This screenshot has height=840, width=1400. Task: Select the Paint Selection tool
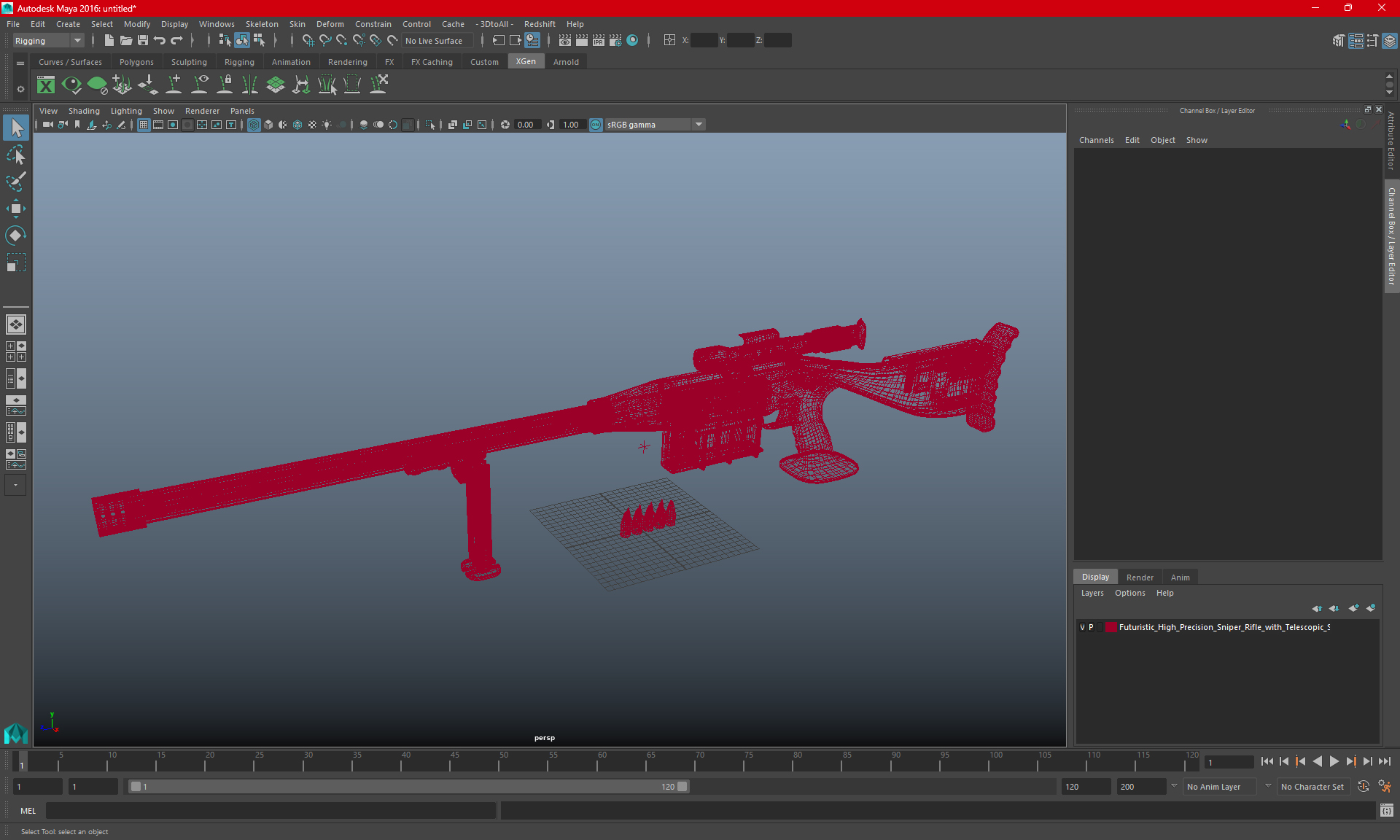coord(15,182)
